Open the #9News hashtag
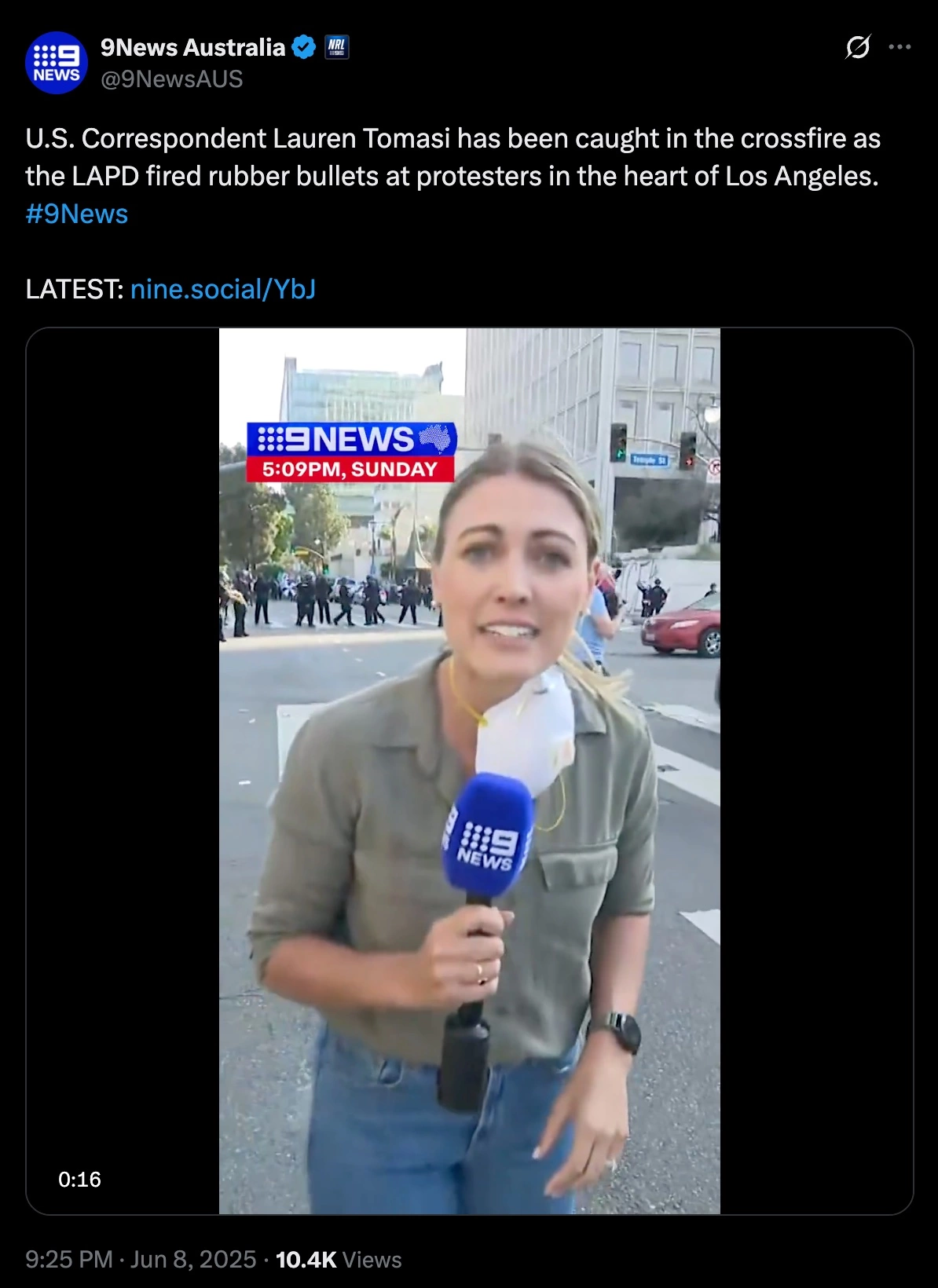This screenshot has height=1288, width=938. [77, 214]
